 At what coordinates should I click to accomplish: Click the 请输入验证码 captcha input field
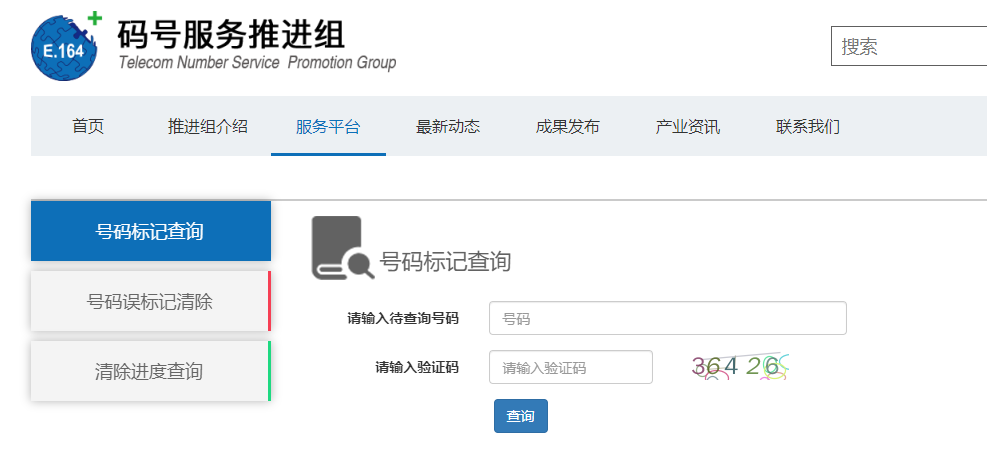click(571, 367)
